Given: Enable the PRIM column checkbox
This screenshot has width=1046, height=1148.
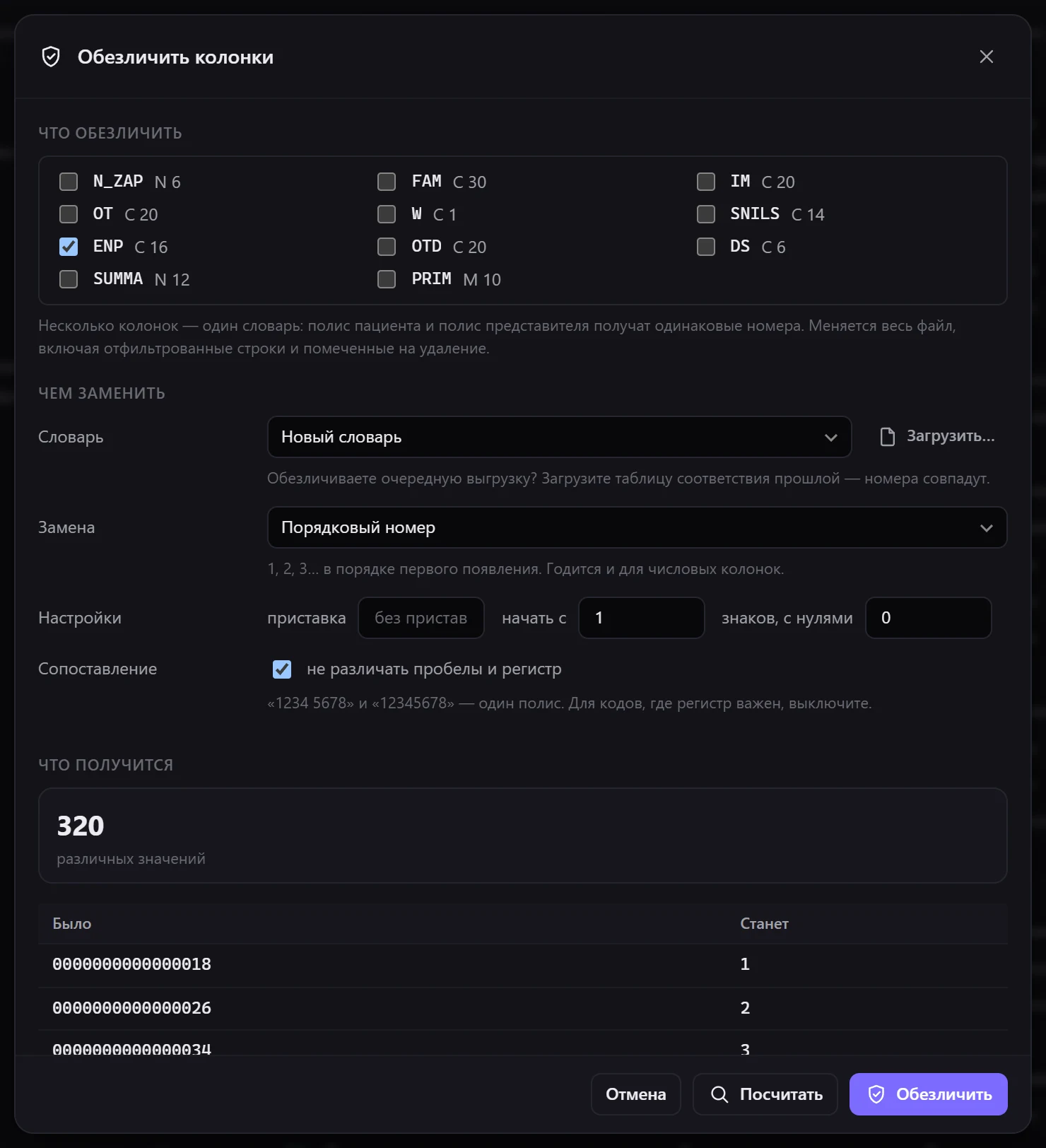Looking at the screenshot, I should 387,279.
